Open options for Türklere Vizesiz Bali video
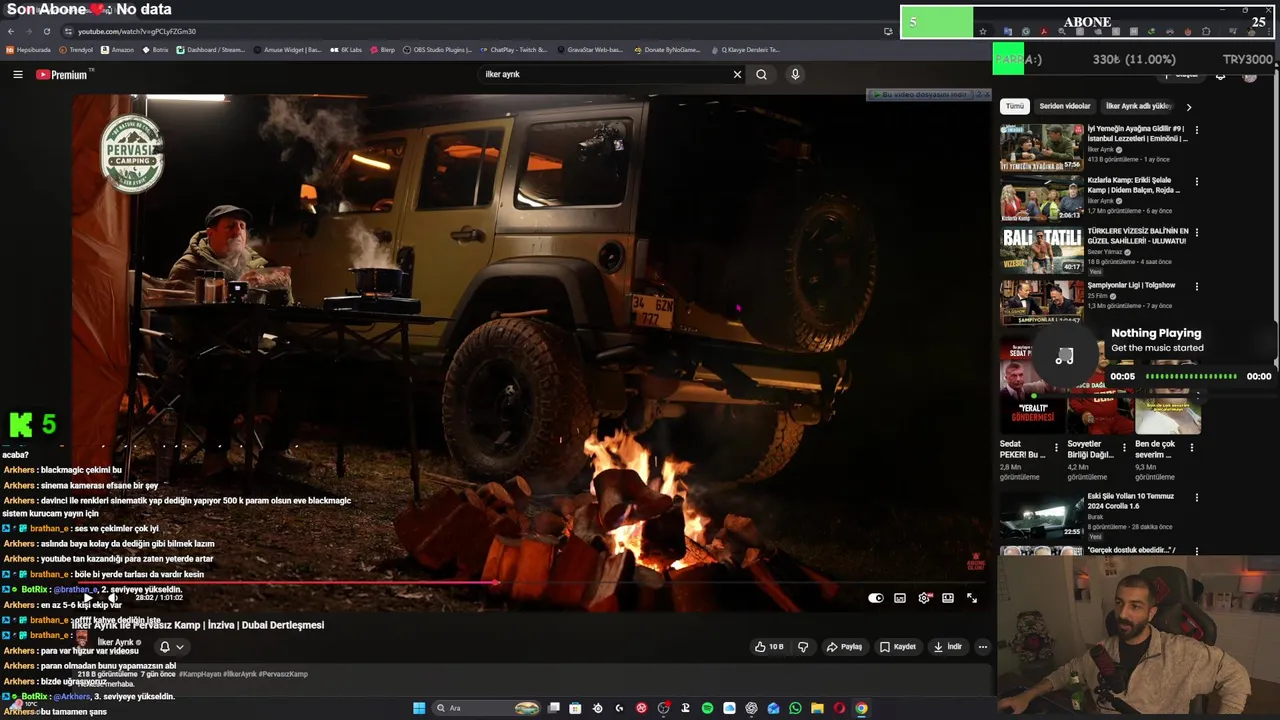This screenshot has width=1280, height=720. pos(1196,232)
